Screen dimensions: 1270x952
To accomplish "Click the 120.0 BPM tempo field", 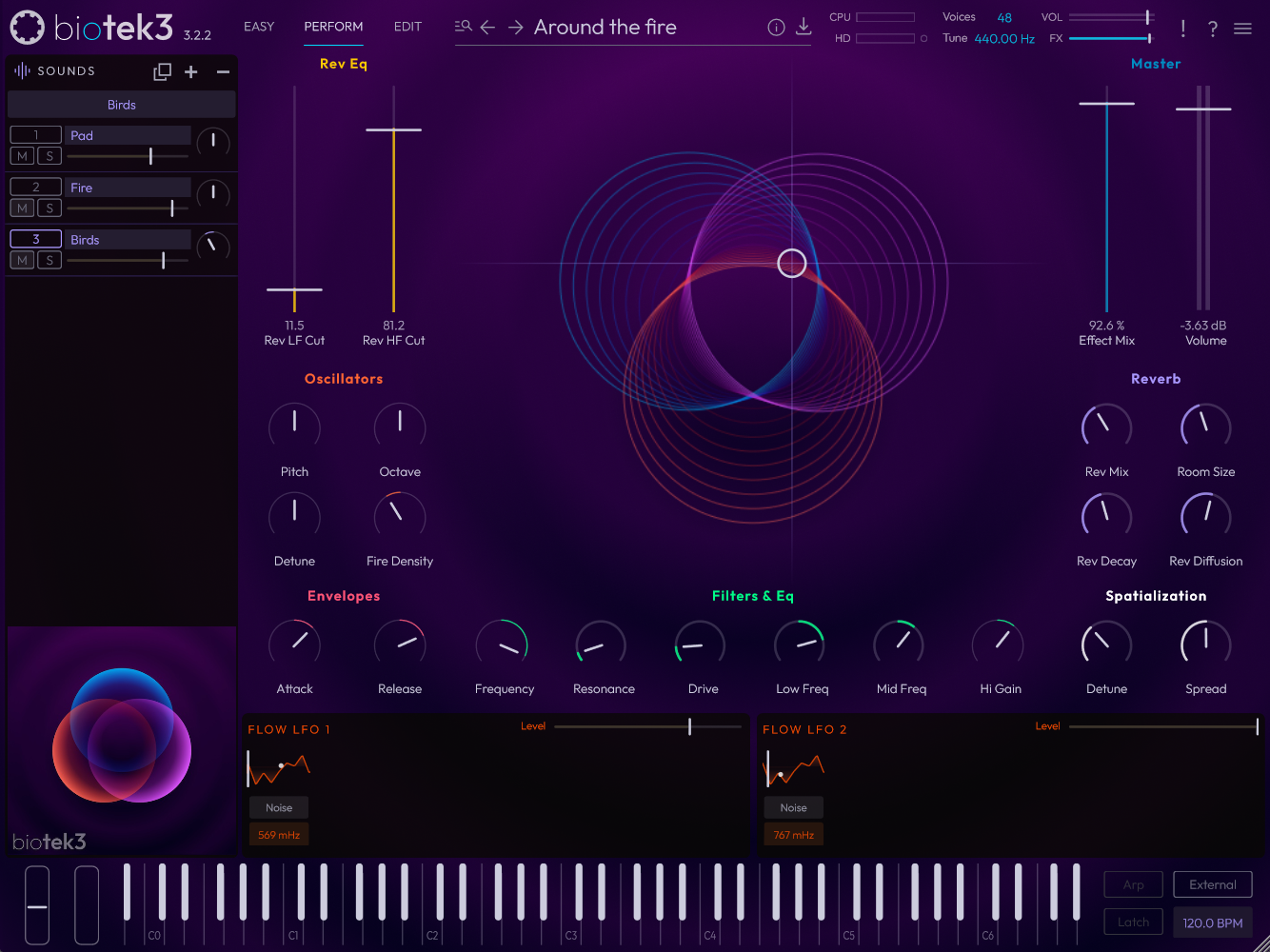I will 1212,922.
